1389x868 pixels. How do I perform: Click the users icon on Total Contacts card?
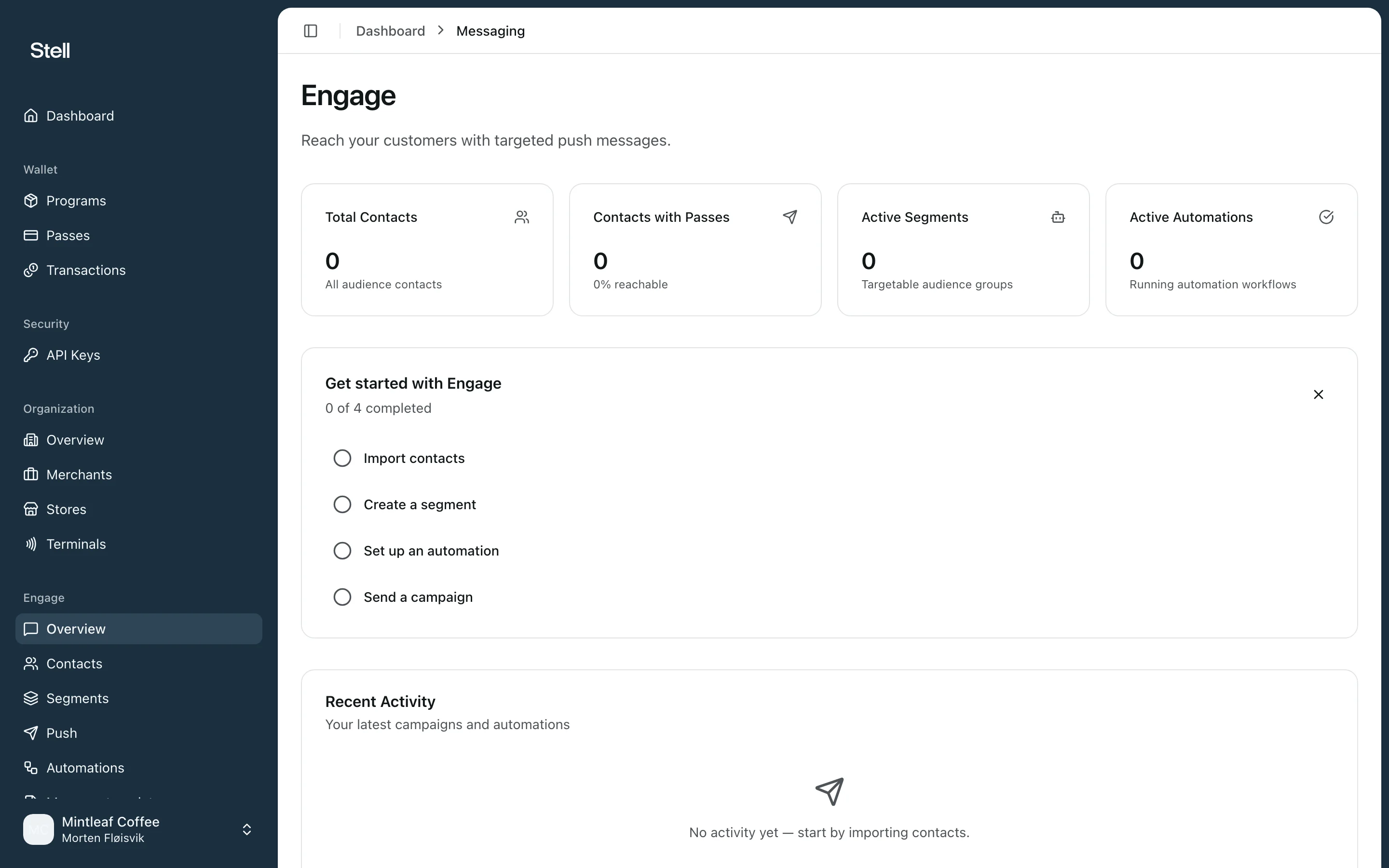tap(522, 217)
